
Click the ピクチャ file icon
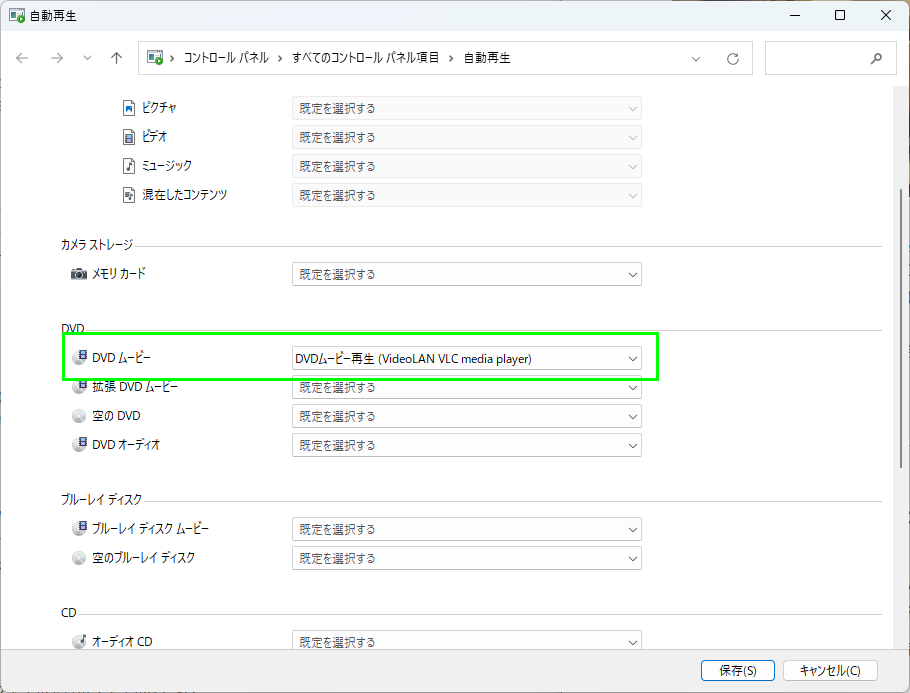pos(129,108)
